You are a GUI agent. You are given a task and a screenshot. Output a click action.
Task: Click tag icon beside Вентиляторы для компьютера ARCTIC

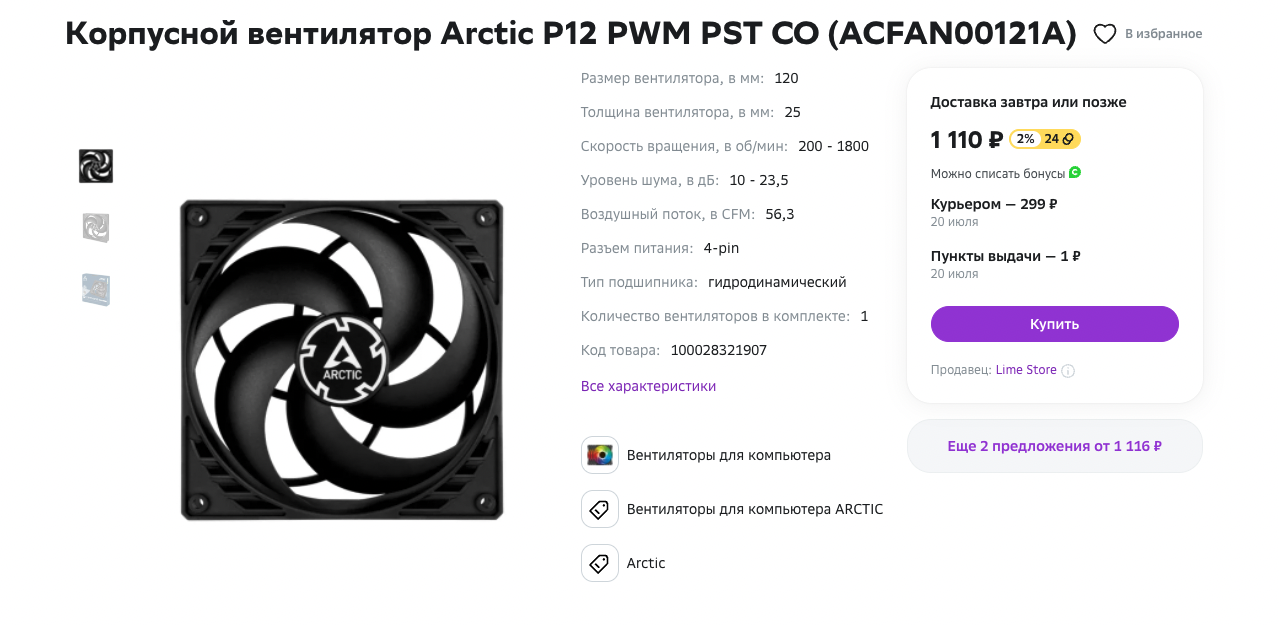point(600,509)
